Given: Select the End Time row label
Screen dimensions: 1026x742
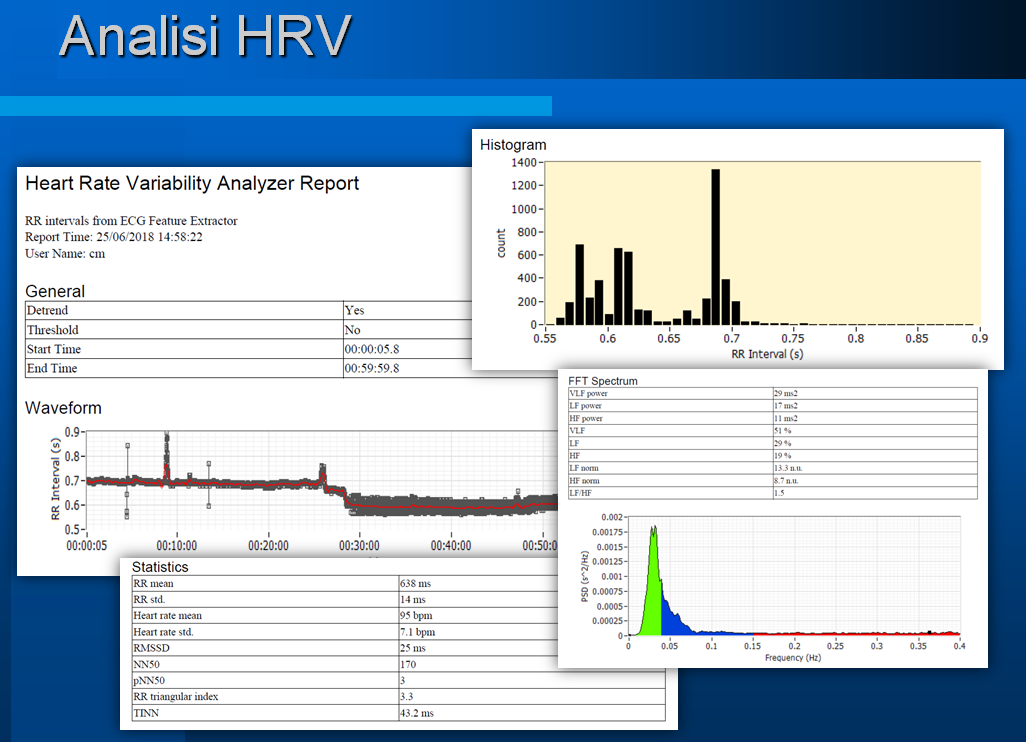Looking at the screenshot, I should (x=52, y=368).
